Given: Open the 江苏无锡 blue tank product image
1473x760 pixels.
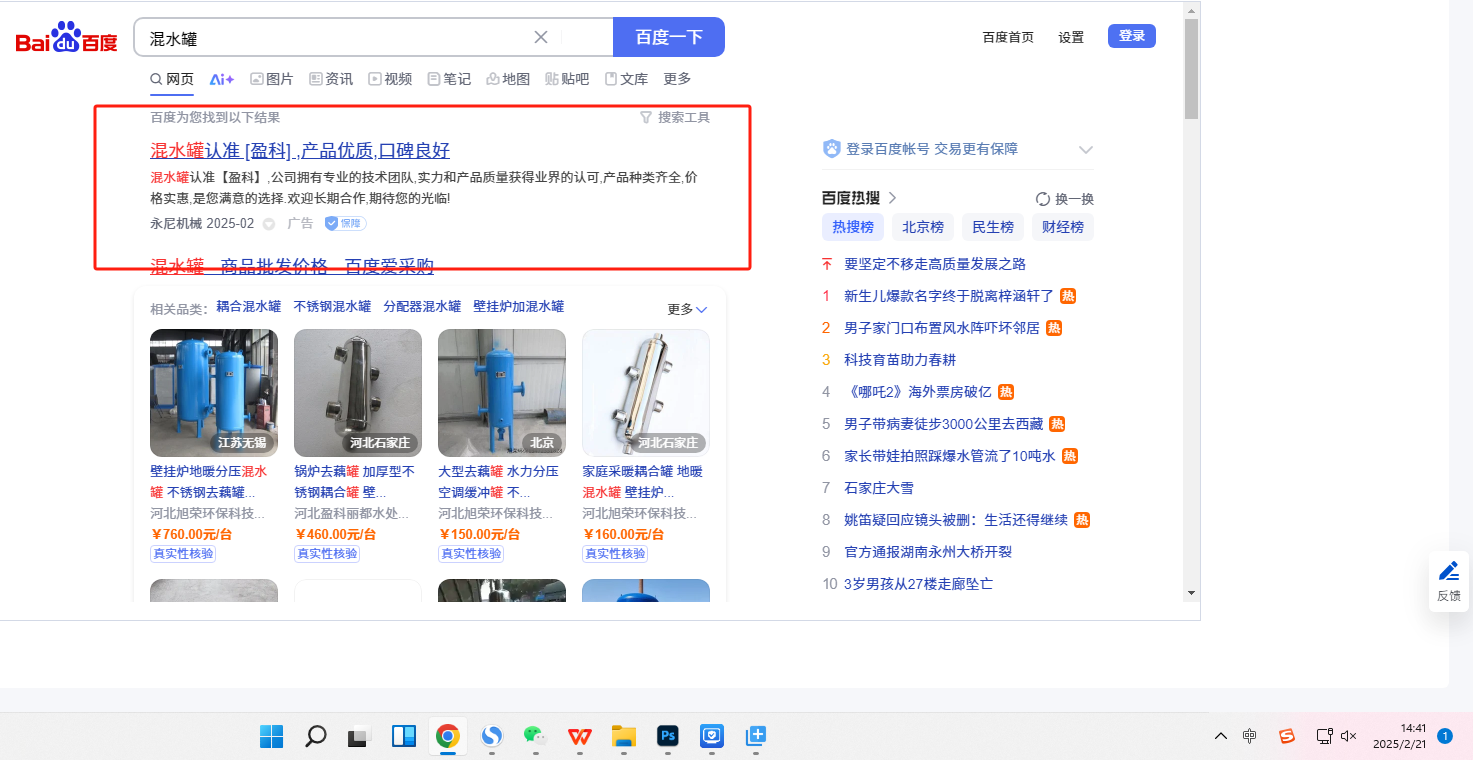Looking at the screenshot, I should click(214, 393).
